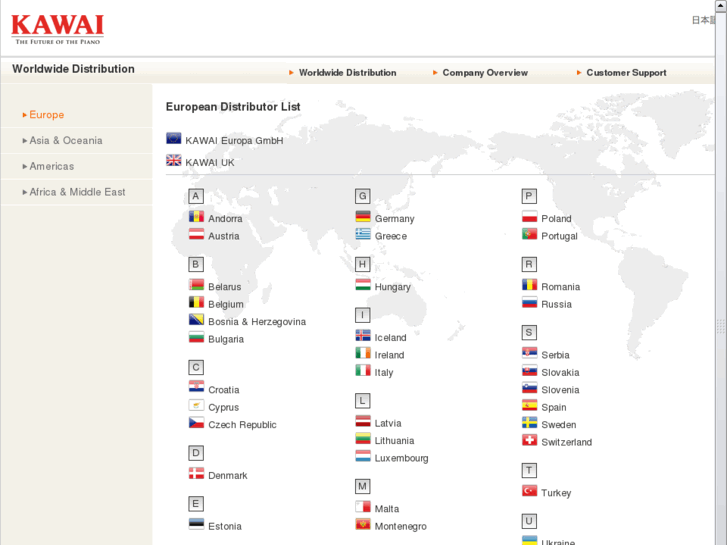Click the Czech Republic flag icon
Screen dimensions: 727x545
click(x=196, y=423)
